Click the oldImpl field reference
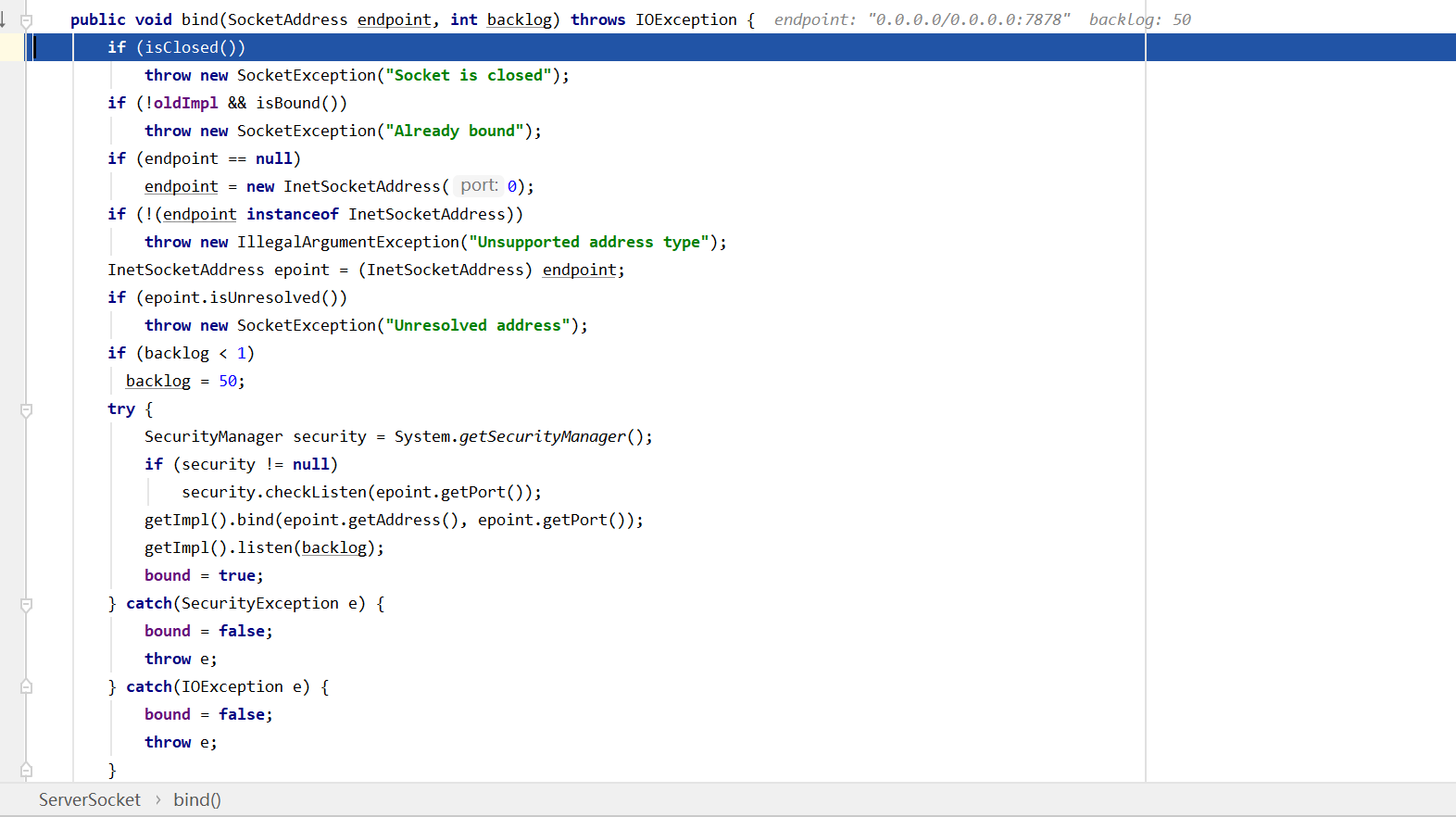Image resolution: width=1456 pixels, height=817 pixels. [186, 103]
